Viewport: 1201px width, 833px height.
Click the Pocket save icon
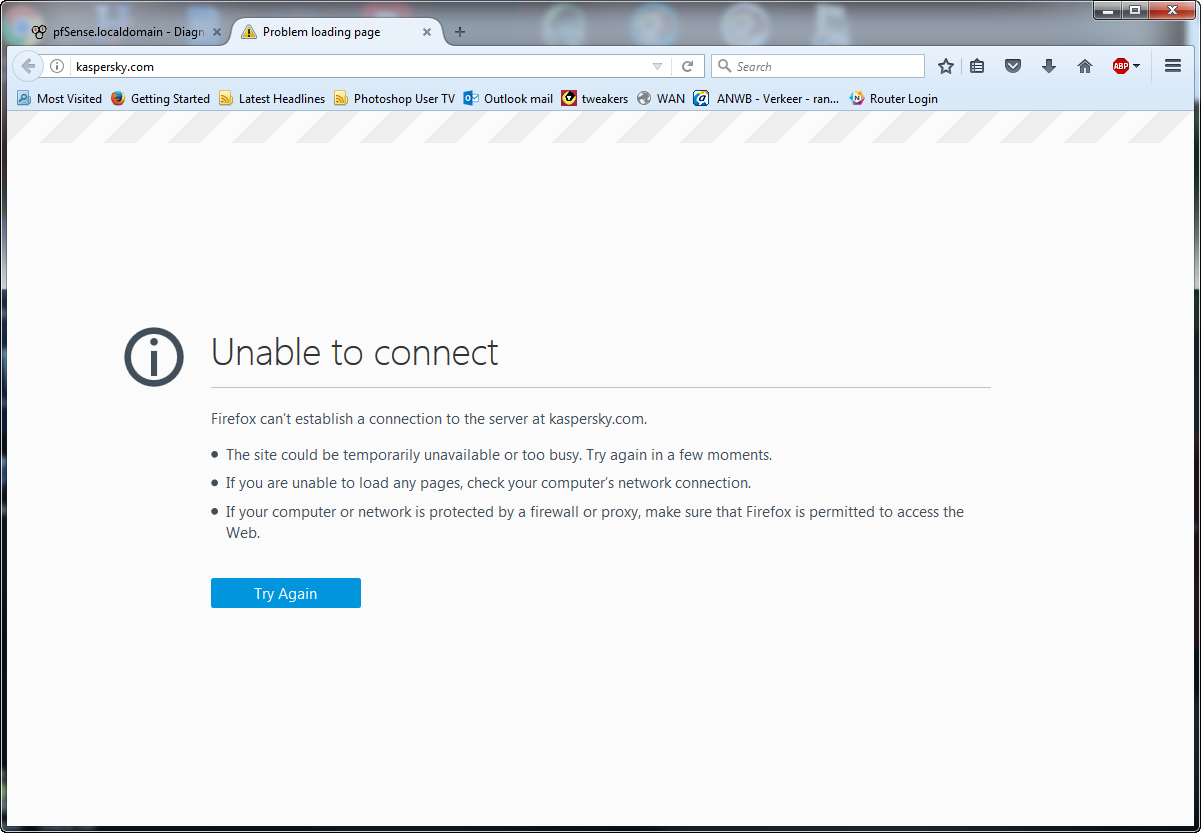[1013, 66]
